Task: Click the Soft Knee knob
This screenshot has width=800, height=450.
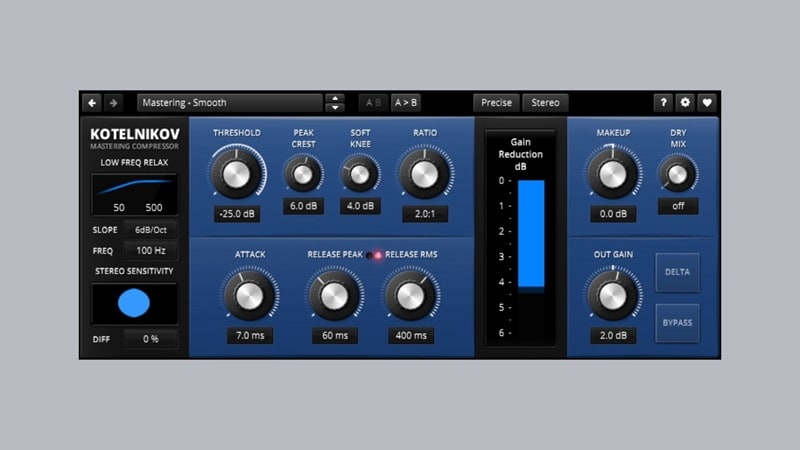Action: [360, 174]
